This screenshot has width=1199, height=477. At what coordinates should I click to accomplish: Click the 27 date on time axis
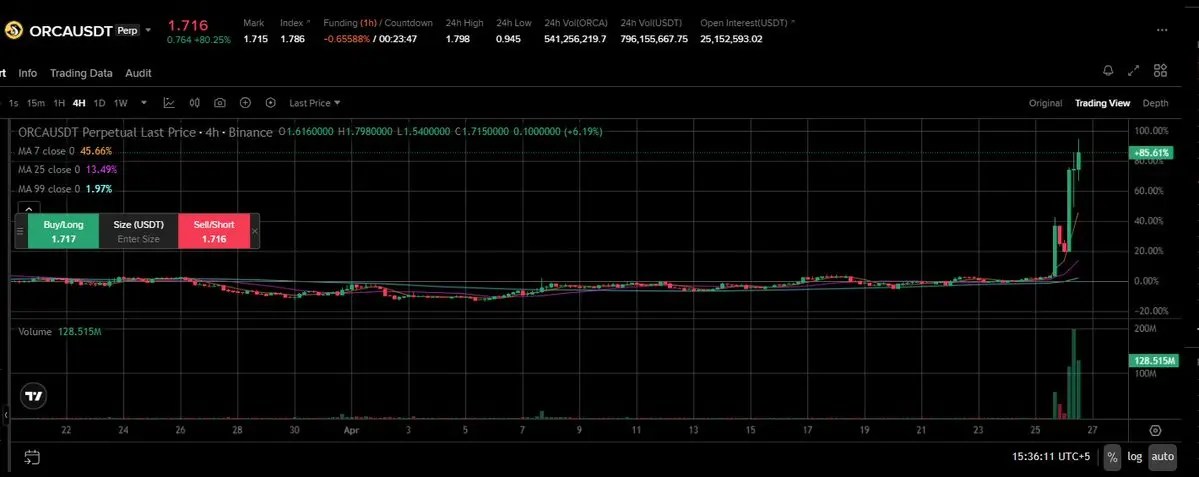(x=1091, y=431)
